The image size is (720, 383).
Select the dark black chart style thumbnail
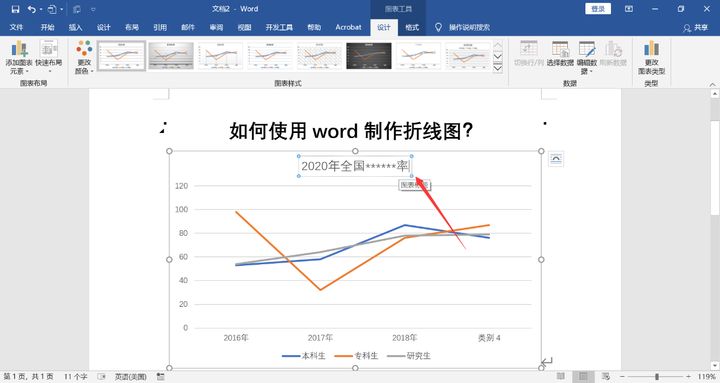369,56
